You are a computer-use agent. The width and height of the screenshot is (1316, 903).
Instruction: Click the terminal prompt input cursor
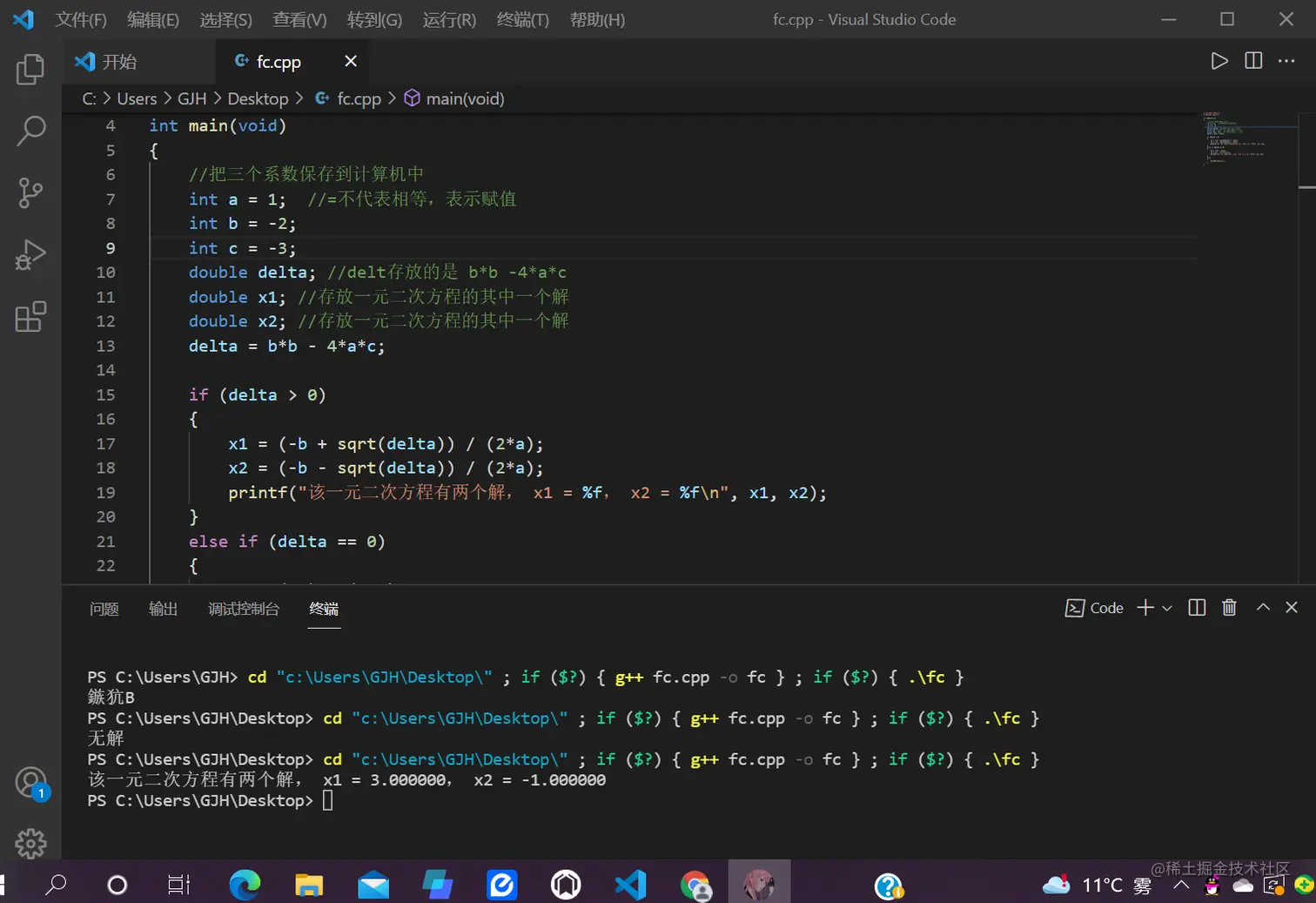pos(328,801)
